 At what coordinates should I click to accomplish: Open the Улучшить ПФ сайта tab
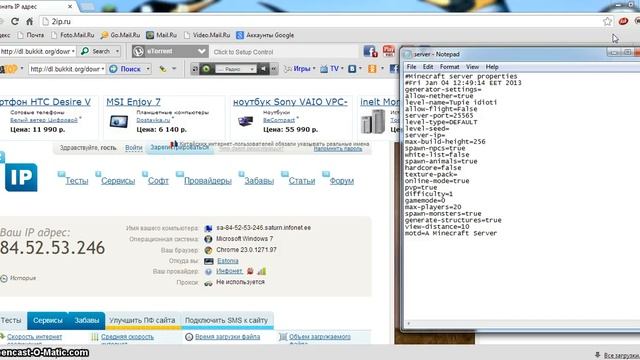click(x=142, y=320)
